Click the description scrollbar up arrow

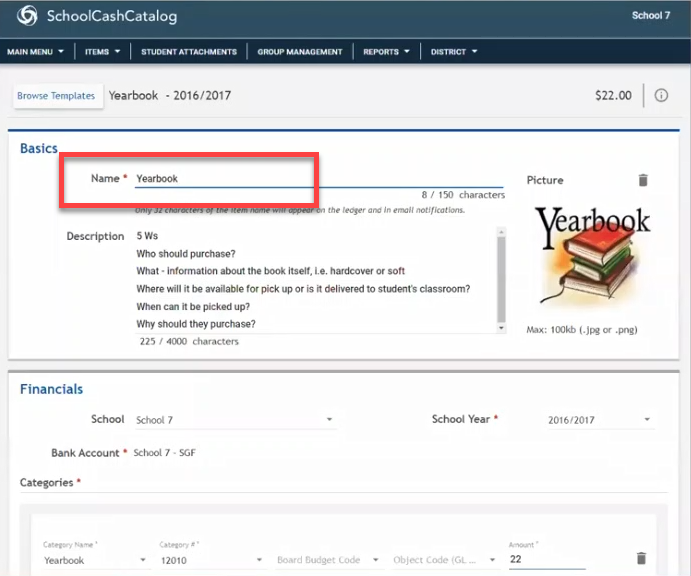pyautogui.click(x=501, y=231)
